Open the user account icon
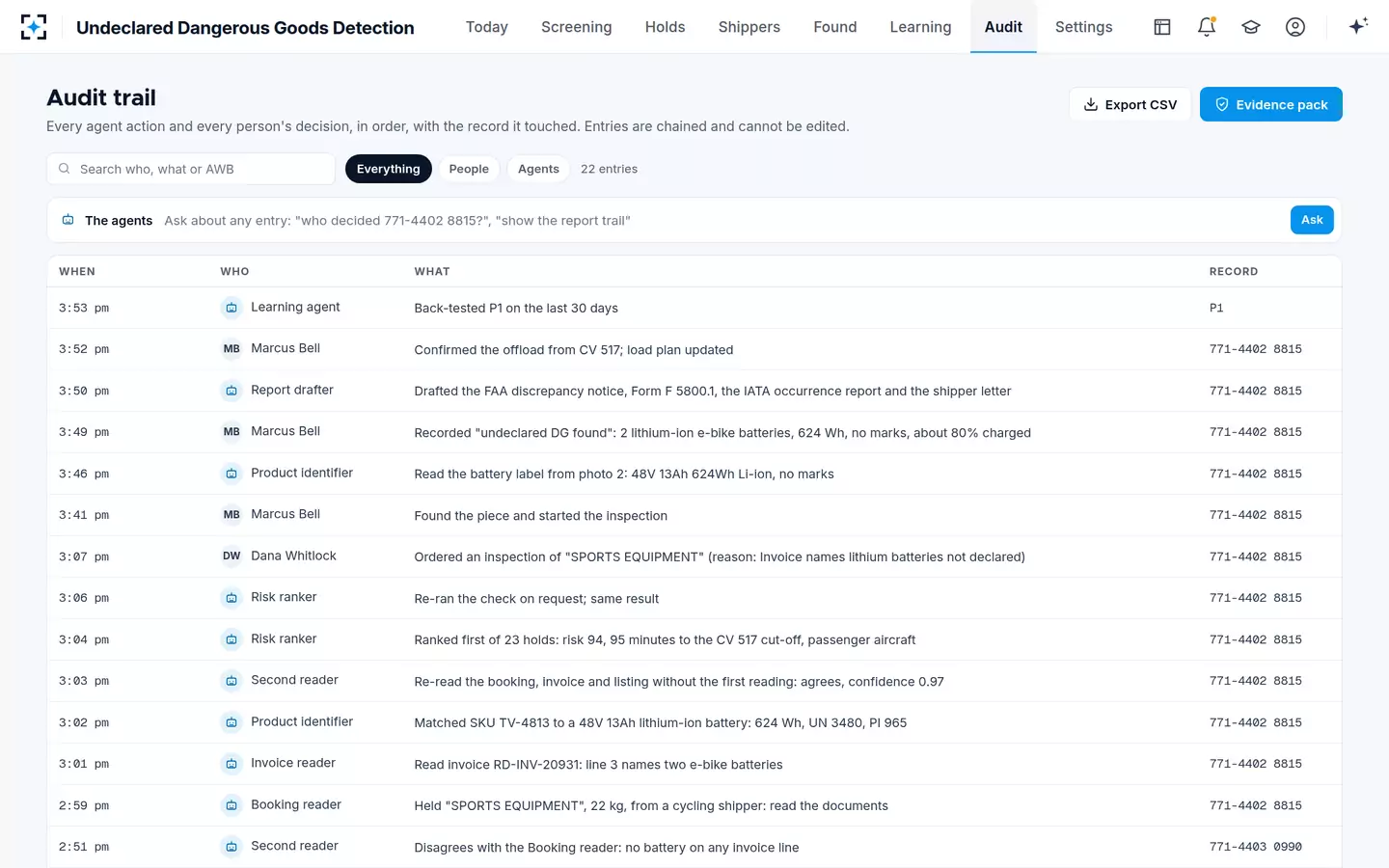 1295,27
